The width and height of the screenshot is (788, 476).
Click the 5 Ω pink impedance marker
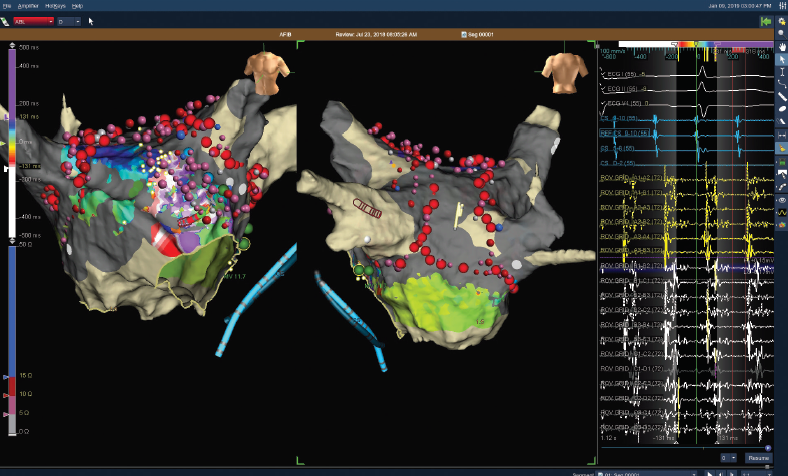coord(6,414)
